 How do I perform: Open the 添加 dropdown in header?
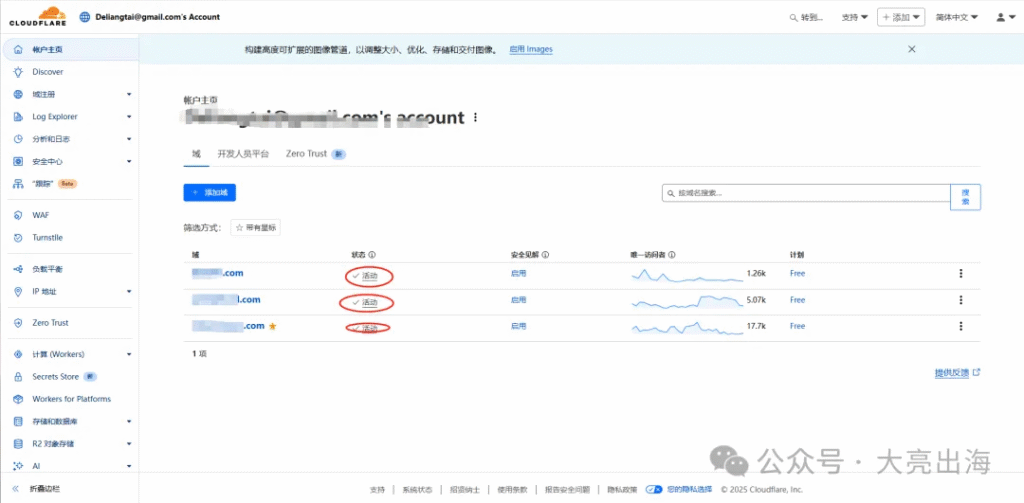tap(901, 18)
